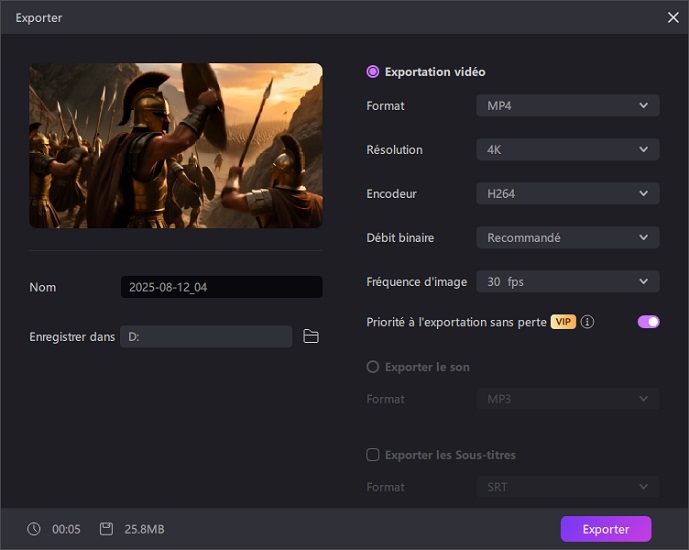Click the Nom field containing 2025-08-12_04
Image resolution: width=689 pixels, height=550 pixels.
221,287
